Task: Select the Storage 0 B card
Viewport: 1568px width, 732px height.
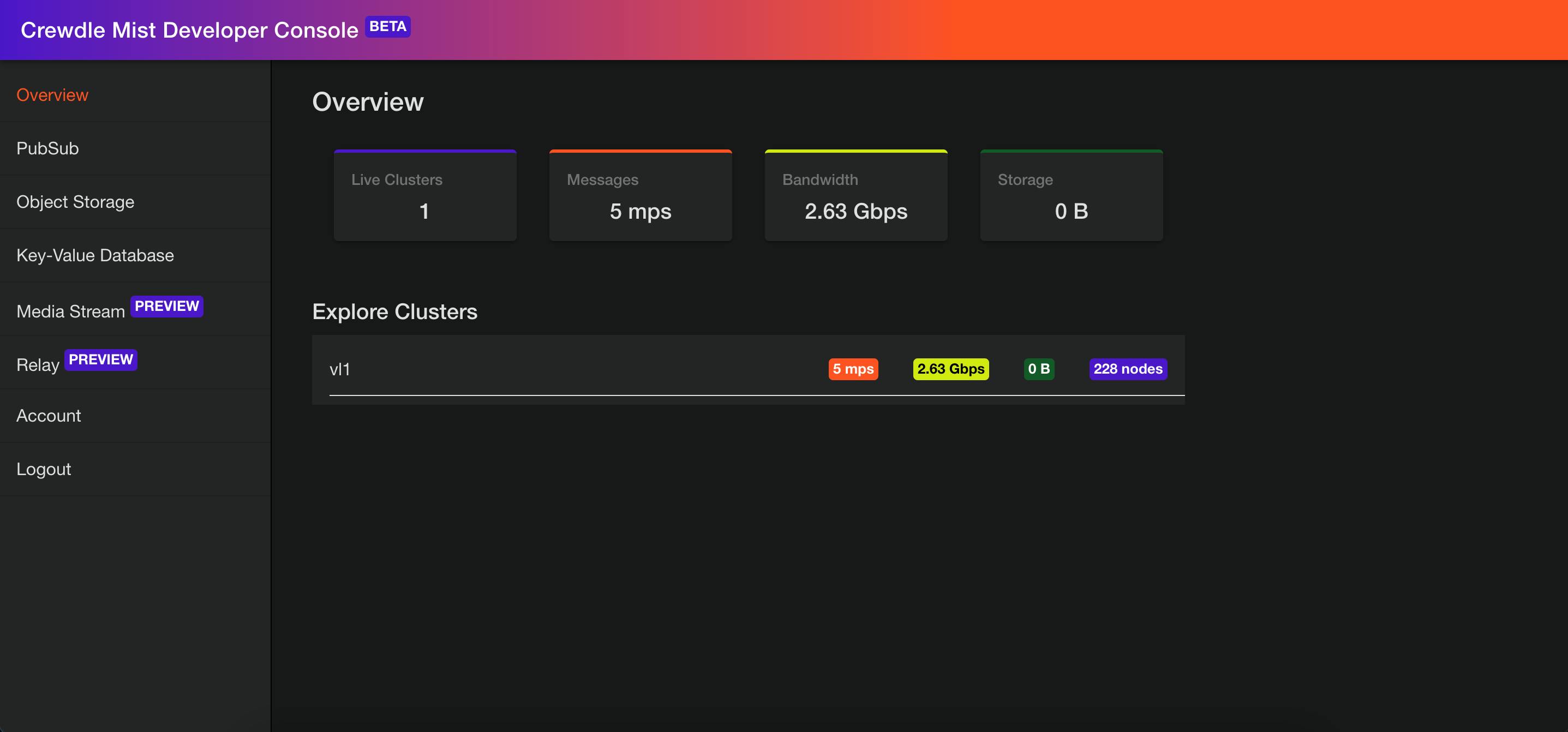Action: tap(1072, 195)
